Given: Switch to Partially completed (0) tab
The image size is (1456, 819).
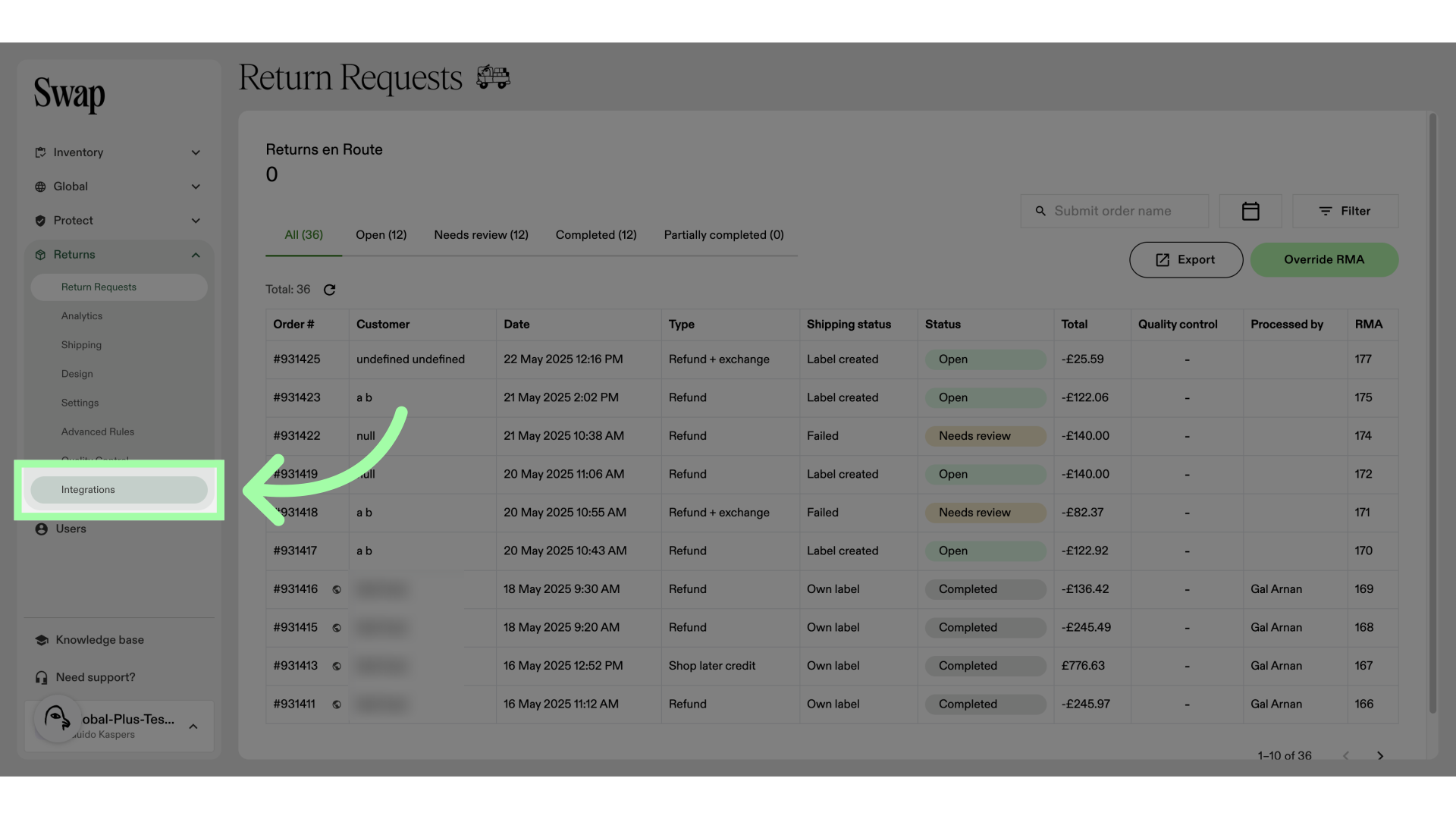Looking at the screenshot, I should (x=723, y=235).
